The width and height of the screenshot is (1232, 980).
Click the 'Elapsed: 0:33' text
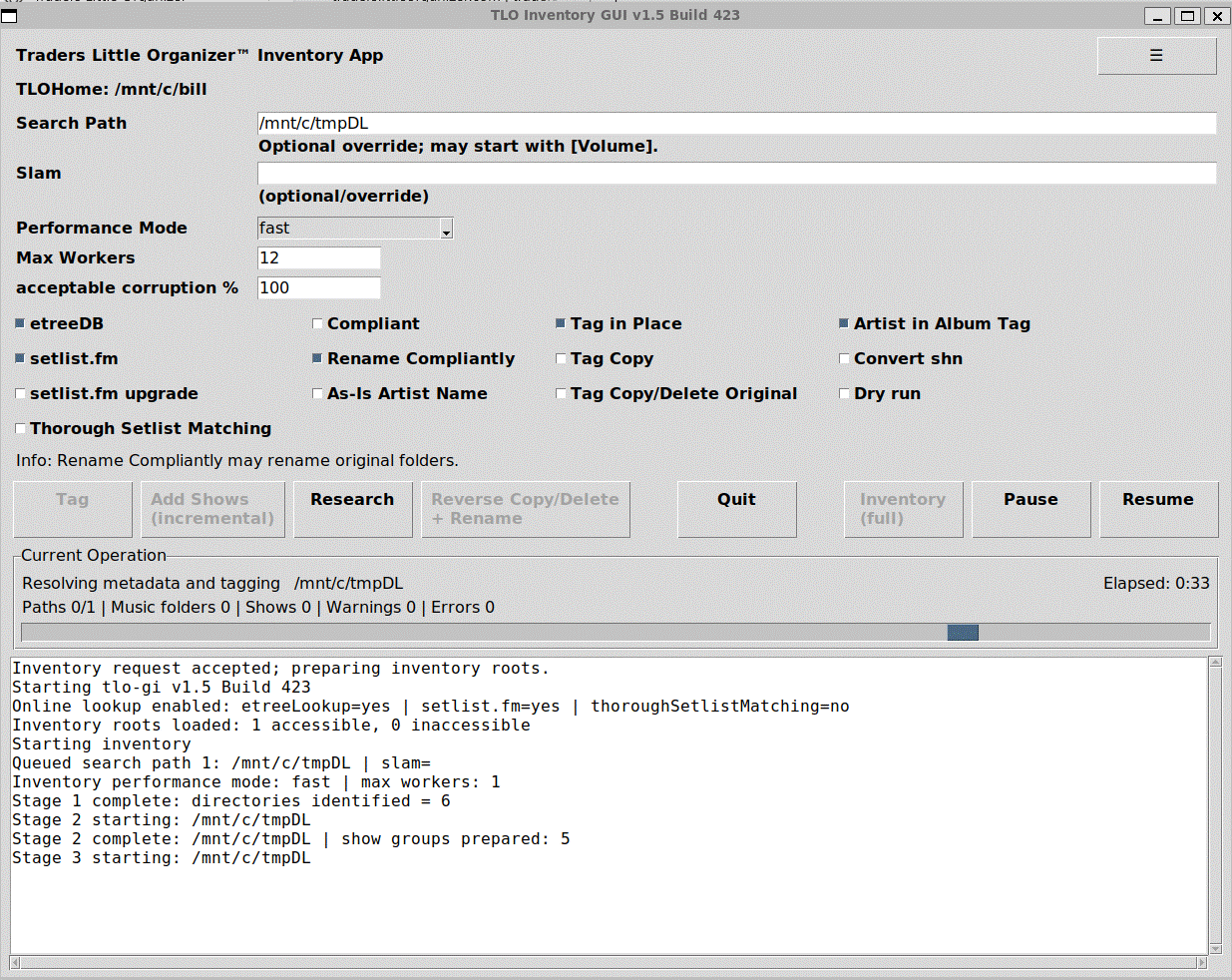[1156, 584]
